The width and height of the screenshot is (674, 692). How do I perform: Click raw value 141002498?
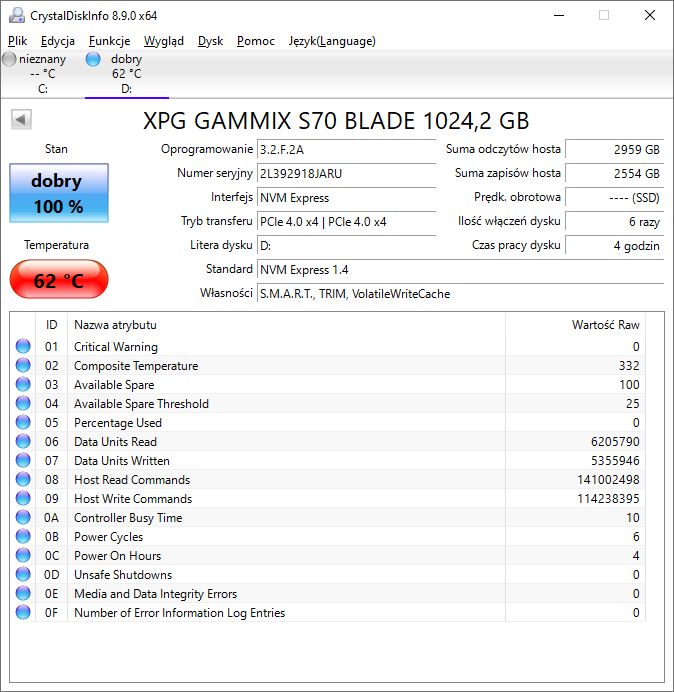point(608,480)
